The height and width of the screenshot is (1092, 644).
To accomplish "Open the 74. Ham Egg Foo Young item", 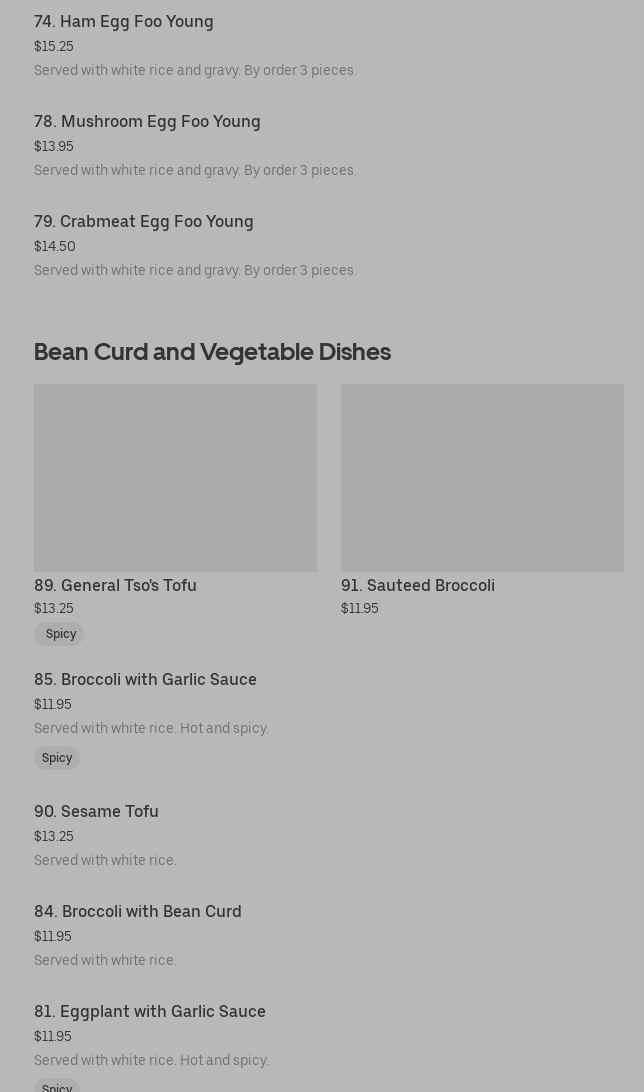I will click(124, 21).
